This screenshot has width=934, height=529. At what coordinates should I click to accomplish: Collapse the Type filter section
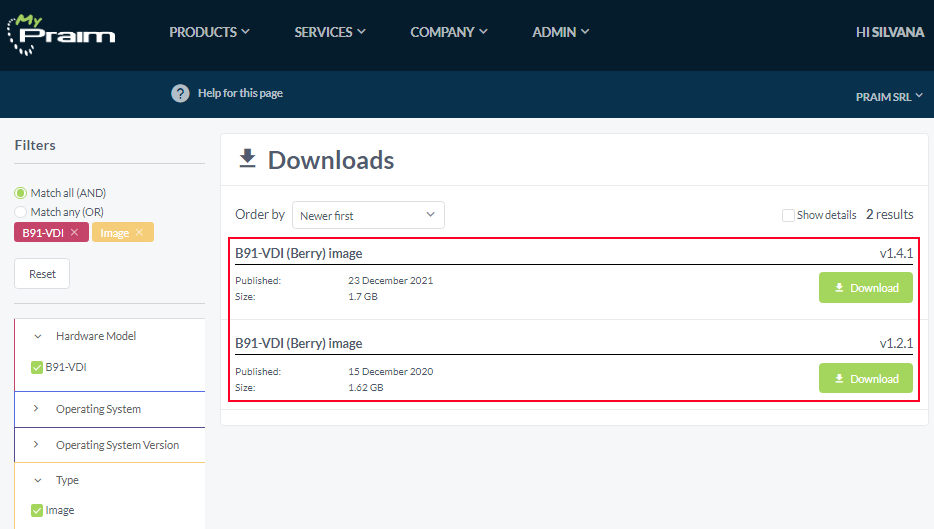point(38,480)
